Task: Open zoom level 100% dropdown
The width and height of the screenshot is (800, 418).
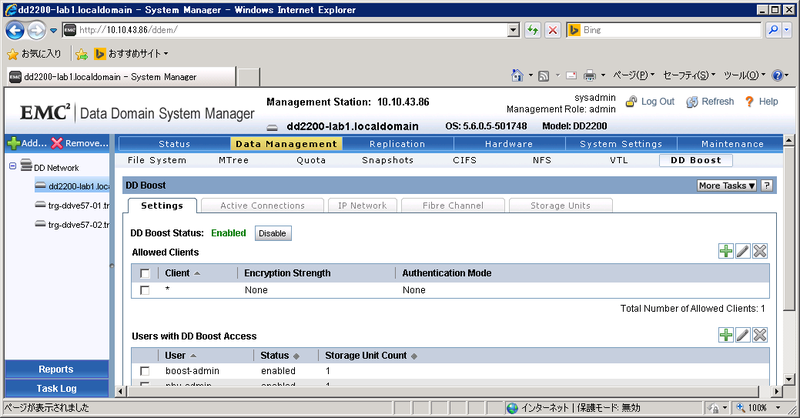Action: coord(778,407)
